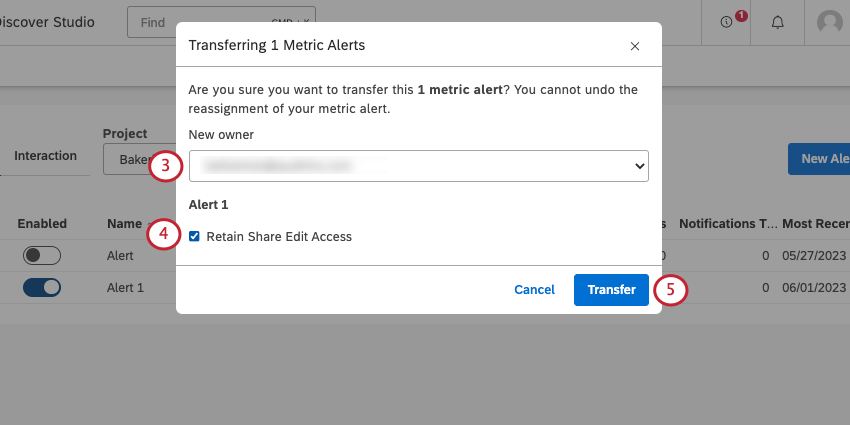Viewport: 850px width, 425px height.
Task: Switch to the Interaction tab
Action: [x=45, y=156]
